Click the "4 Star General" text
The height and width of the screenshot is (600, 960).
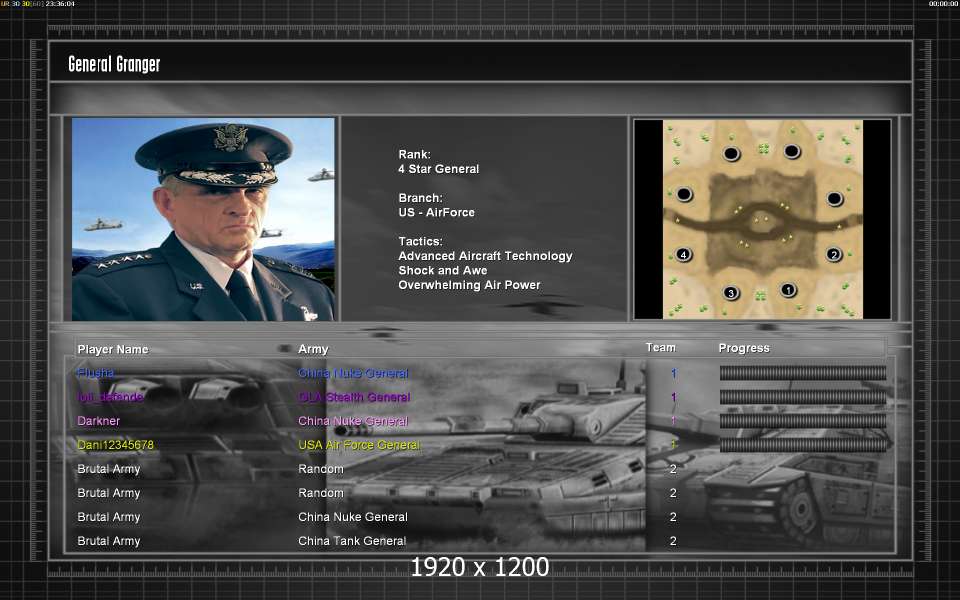point(438,169)
